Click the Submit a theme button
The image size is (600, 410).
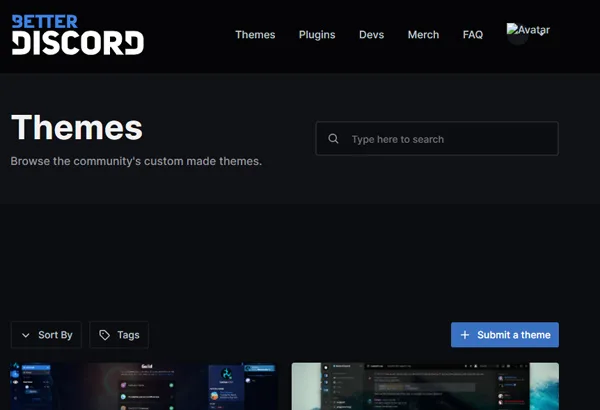point(505,335)
